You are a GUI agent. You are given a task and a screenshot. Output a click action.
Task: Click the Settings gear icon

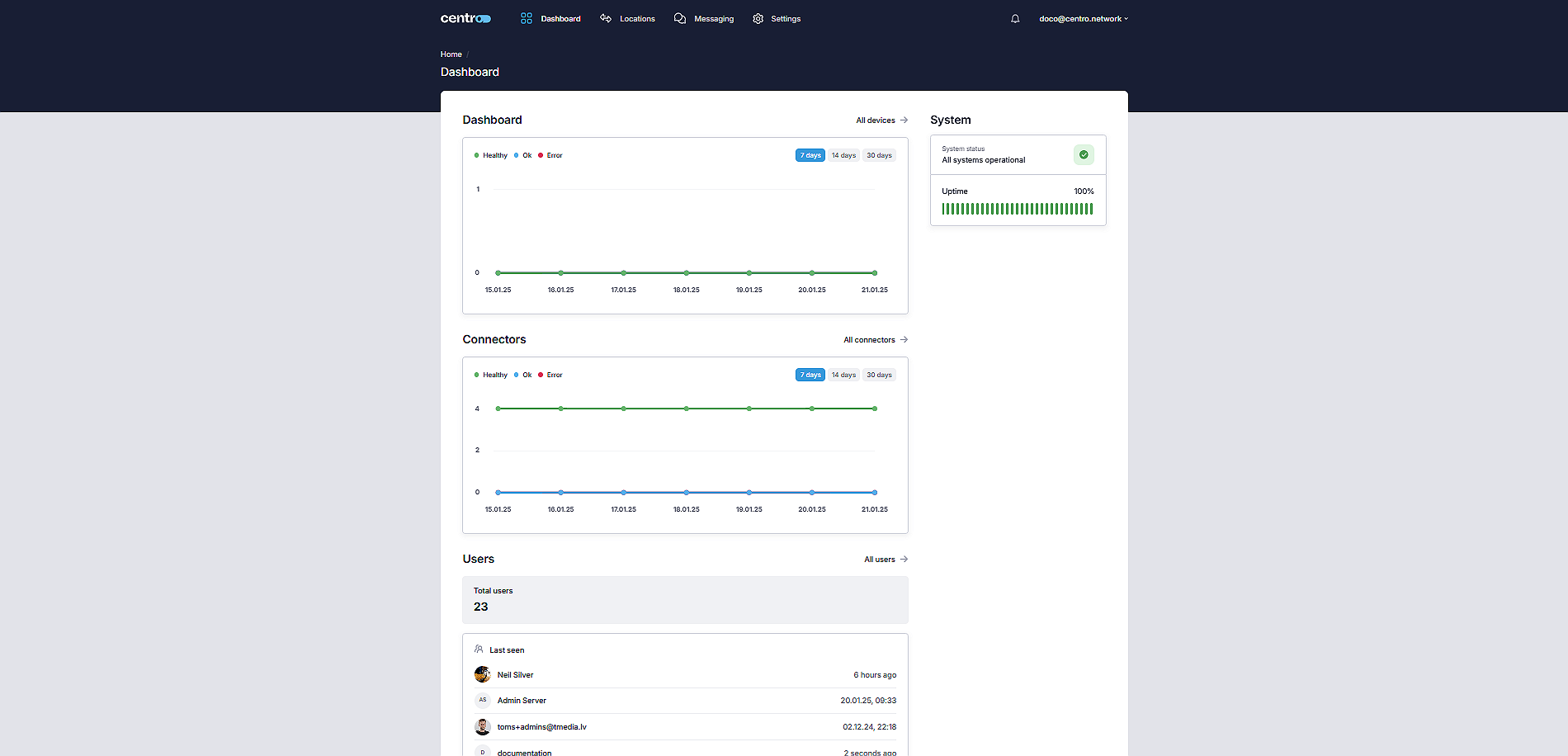(758, 18)
